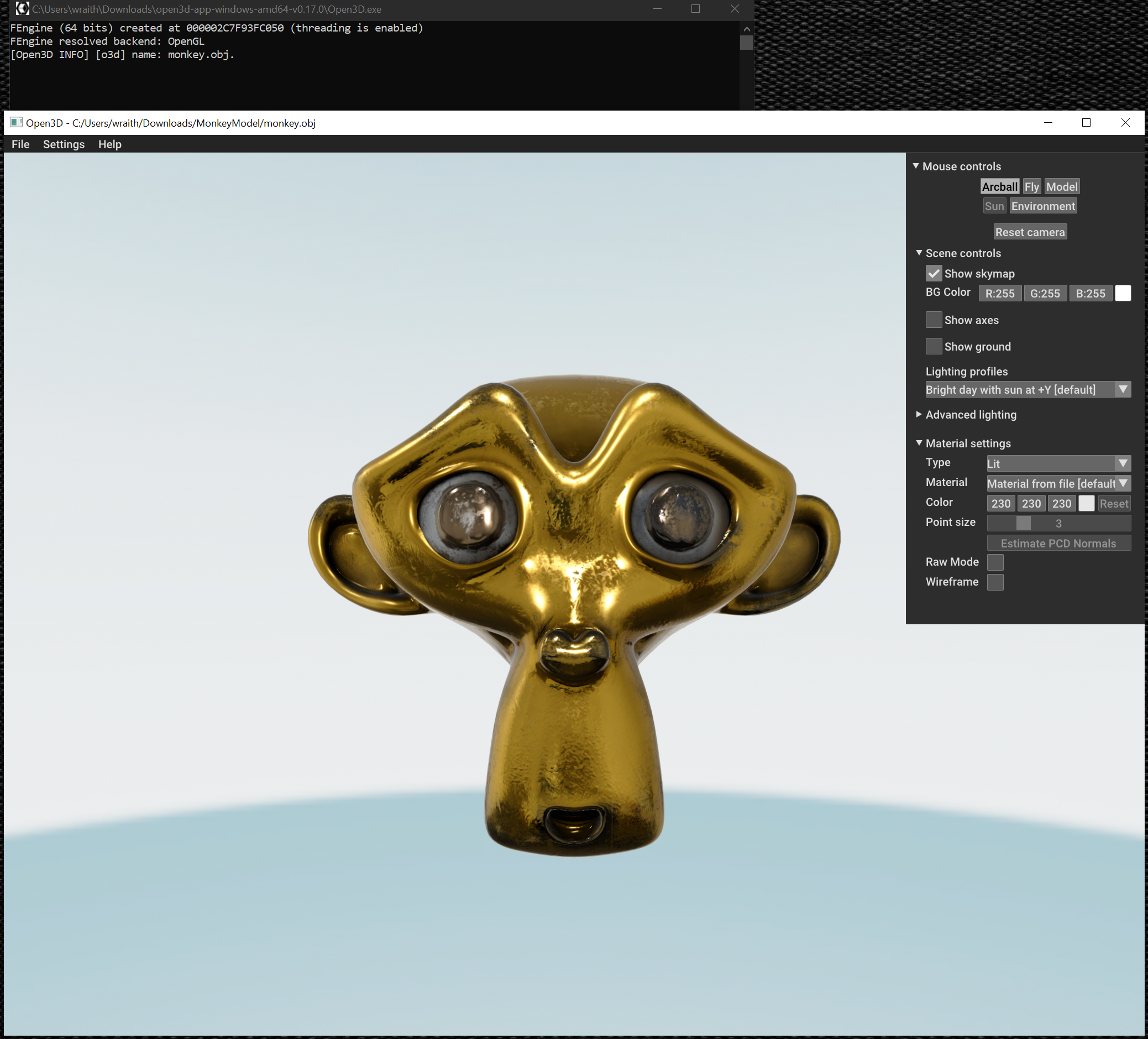Click the material color Reset button
Screen dimensions: 1148x1039
[x=1113, y=503]
